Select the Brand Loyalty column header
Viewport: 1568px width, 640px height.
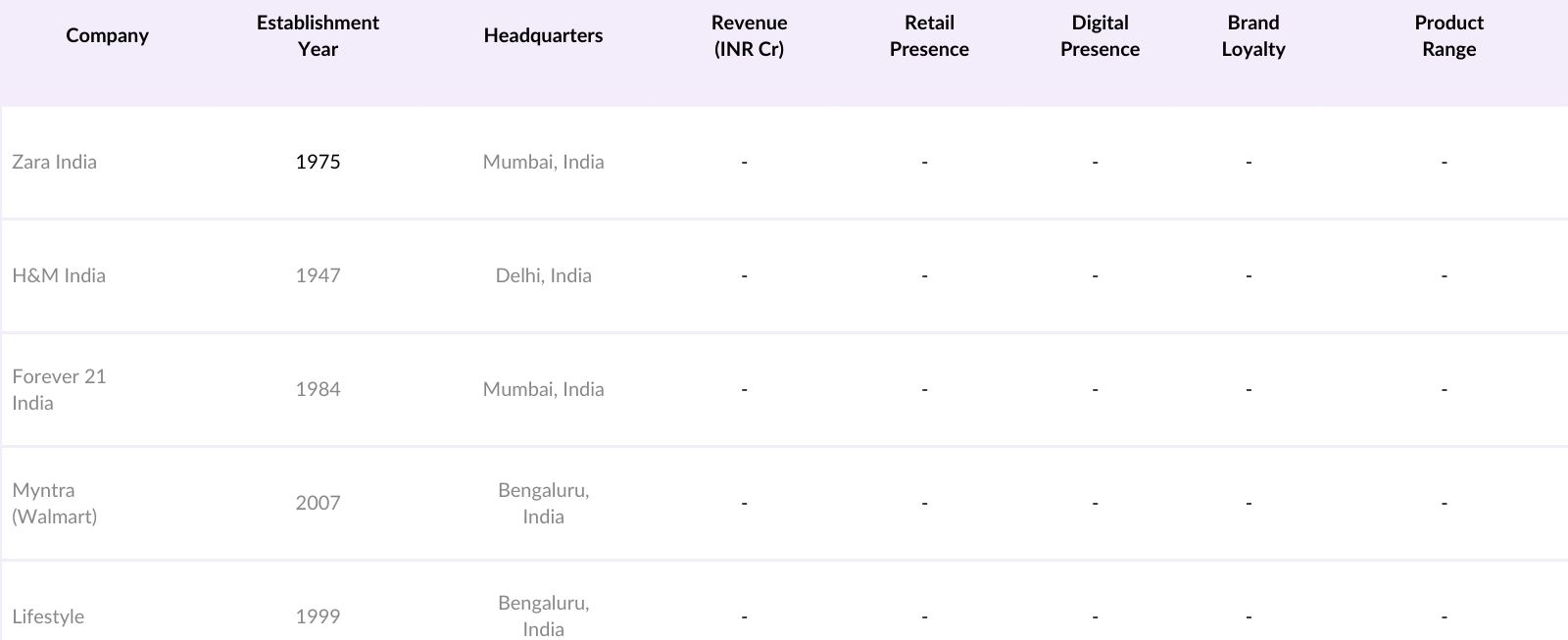pos(1252,35)
